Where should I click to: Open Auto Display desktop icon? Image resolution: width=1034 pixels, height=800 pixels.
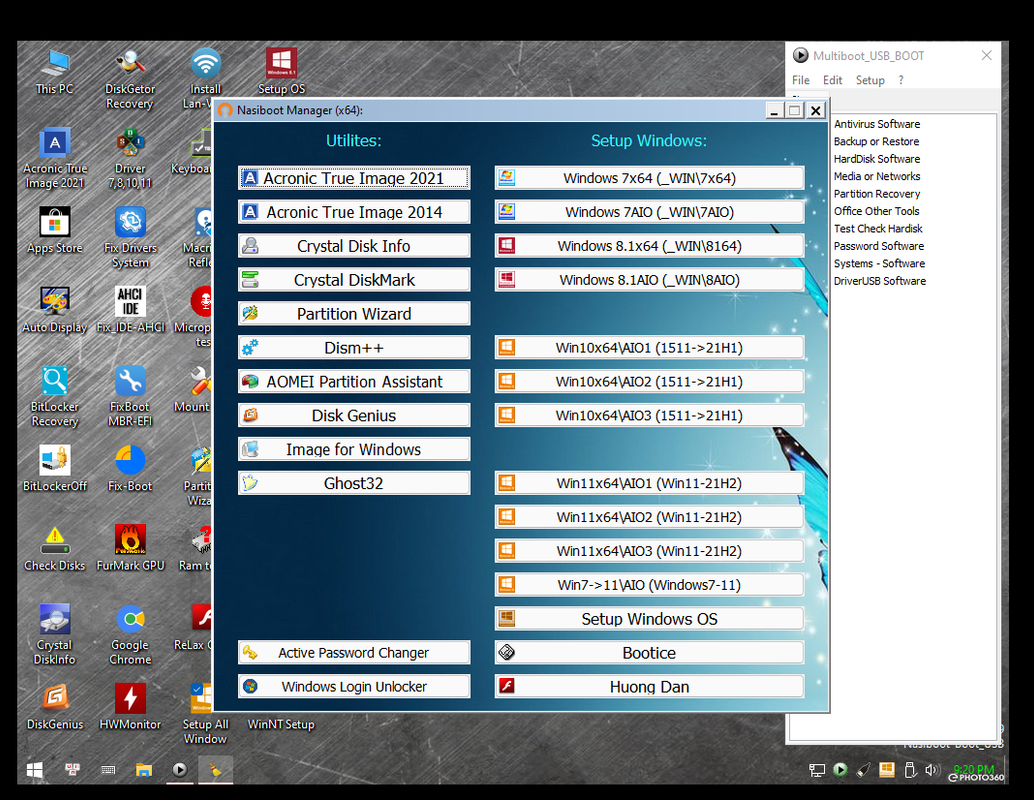pos(55,309)
